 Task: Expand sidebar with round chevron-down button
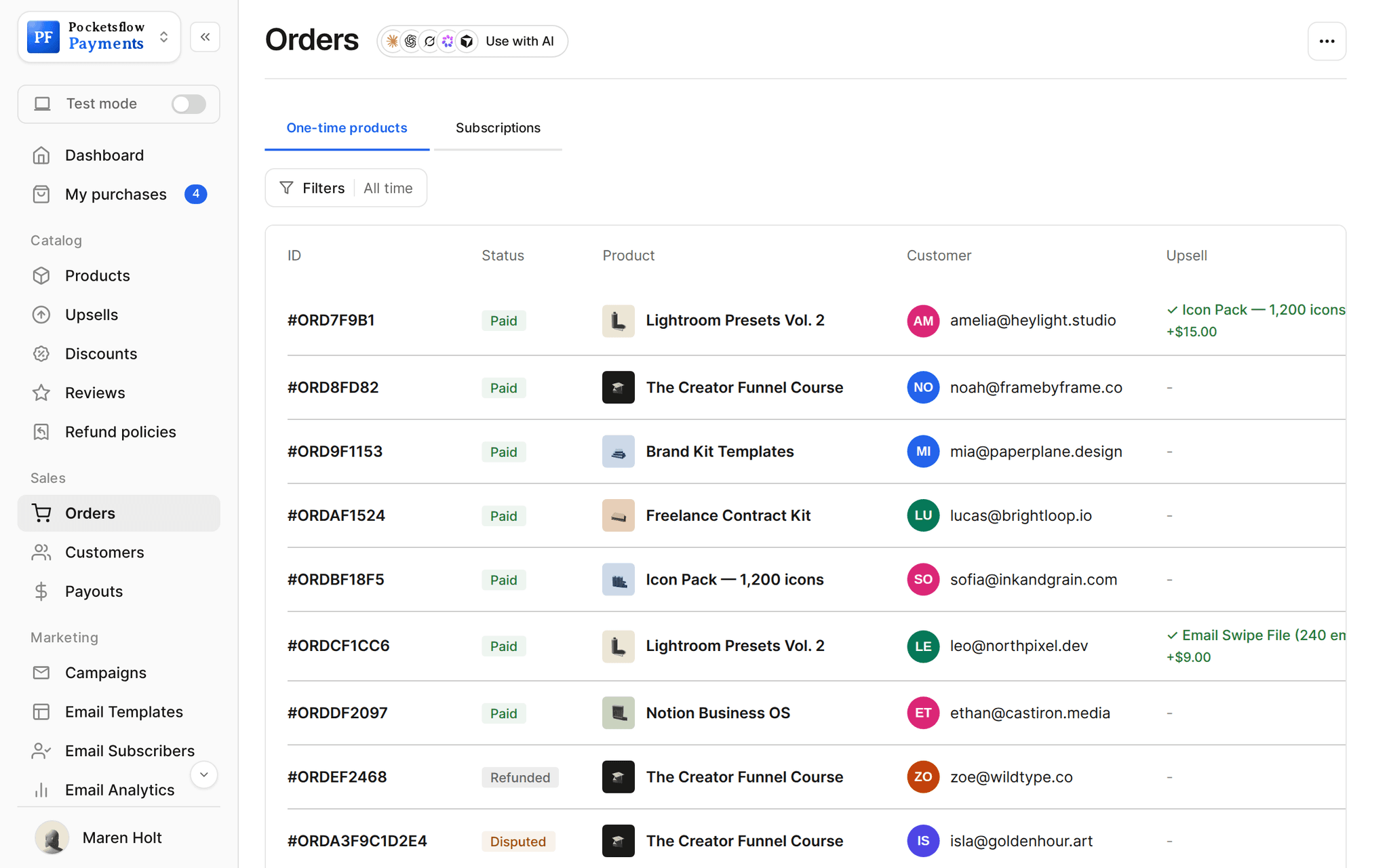click(x=203, y=774)
